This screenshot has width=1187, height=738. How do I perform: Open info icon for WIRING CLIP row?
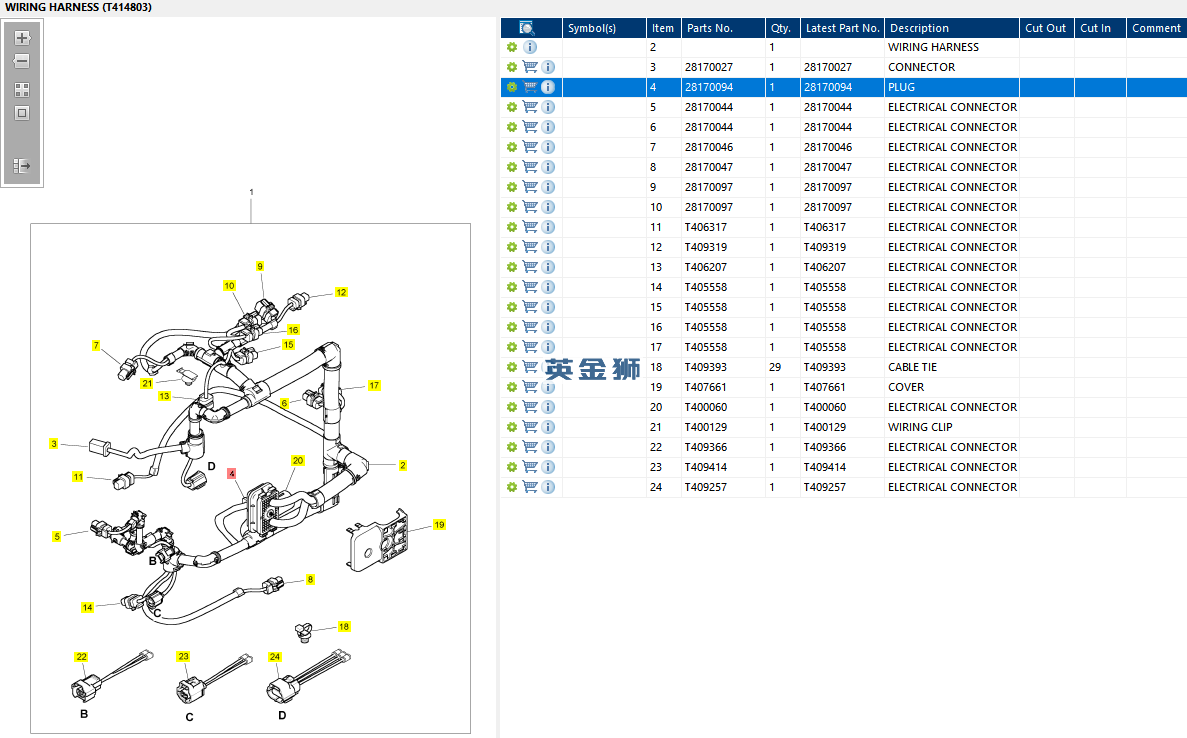tap(548, 427)
